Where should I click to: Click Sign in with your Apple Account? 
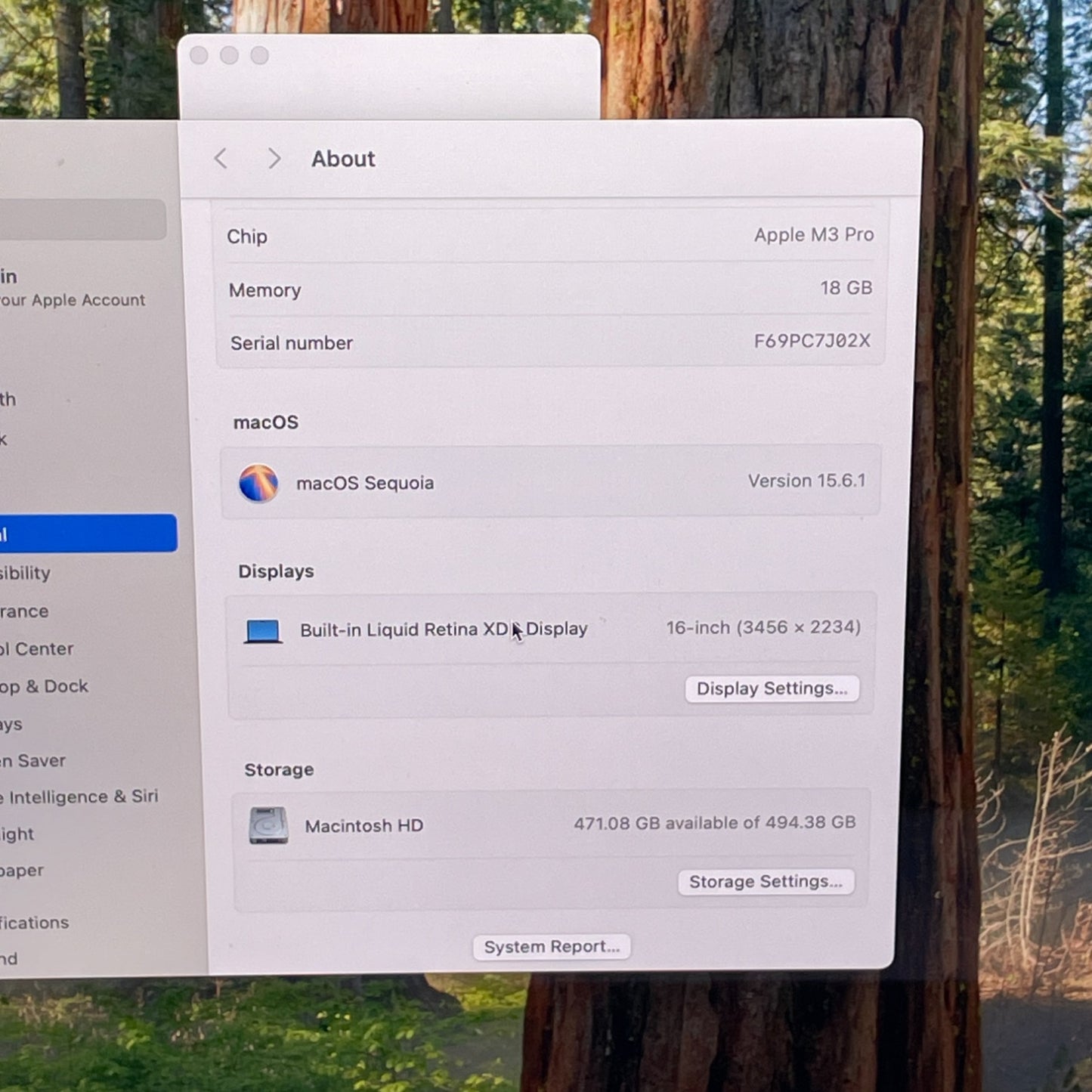[72, 289]
